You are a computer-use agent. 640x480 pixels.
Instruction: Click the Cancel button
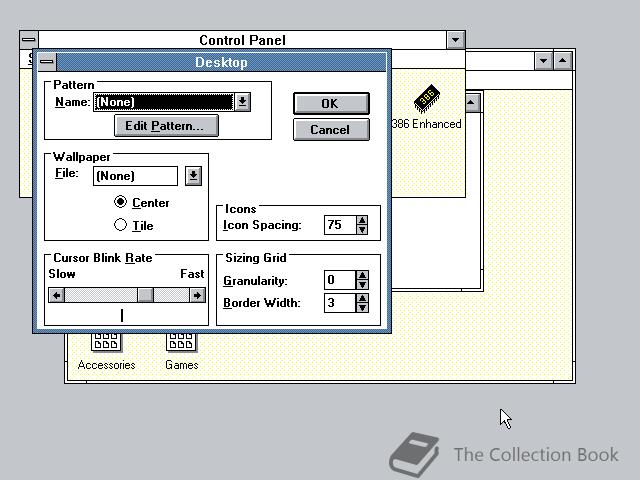tap(331, 129)
